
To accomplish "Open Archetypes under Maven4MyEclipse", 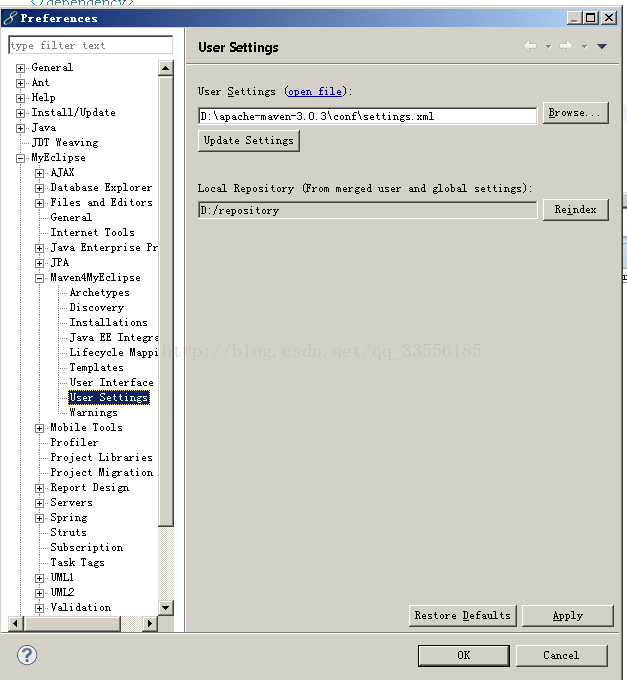I will tap(99, 293).
